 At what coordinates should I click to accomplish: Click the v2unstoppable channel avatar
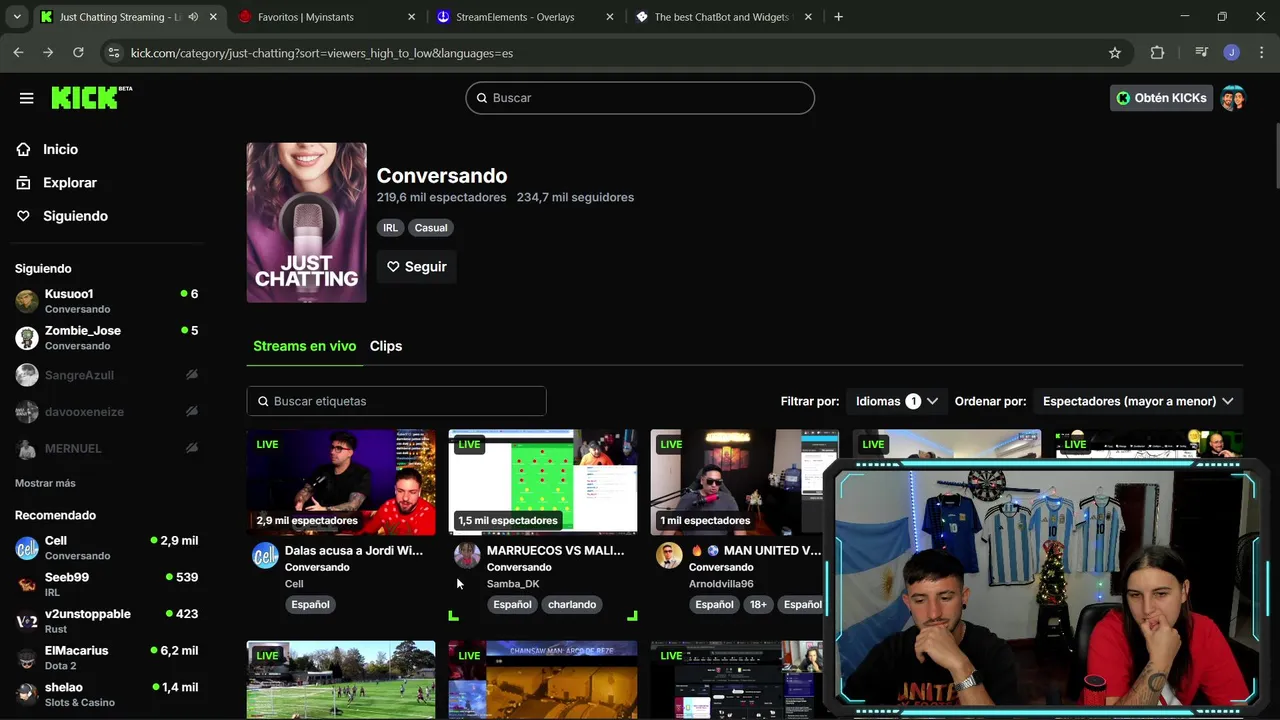tap(27, 621)
